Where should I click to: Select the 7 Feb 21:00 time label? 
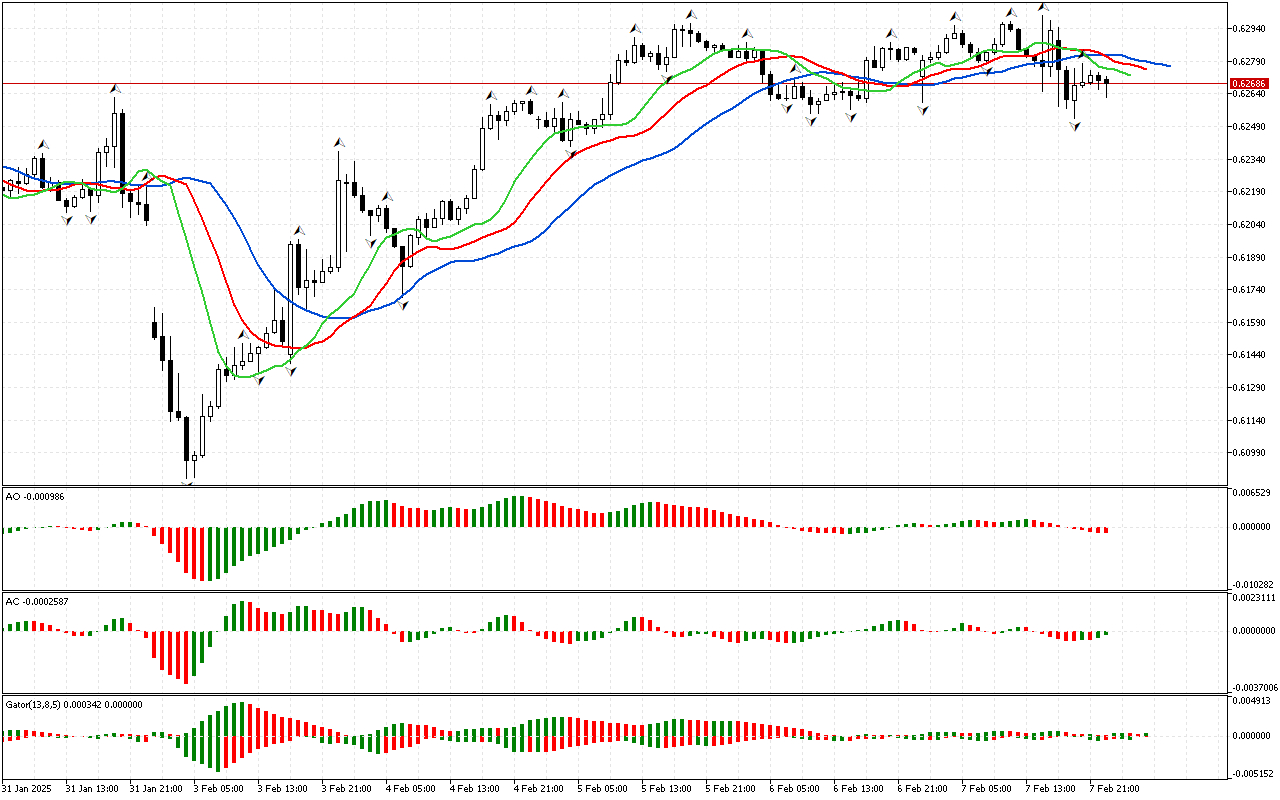click(1114, 788)
